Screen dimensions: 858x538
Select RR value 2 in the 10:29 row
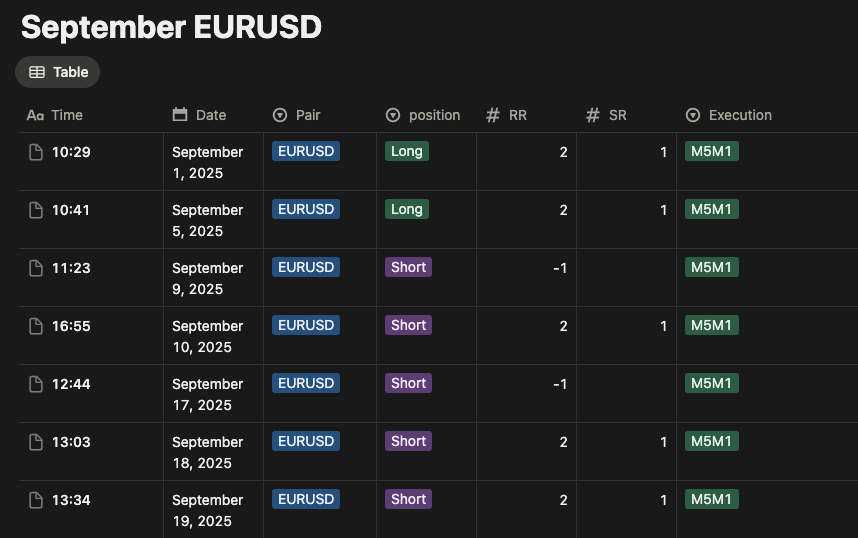pos(564,152)
